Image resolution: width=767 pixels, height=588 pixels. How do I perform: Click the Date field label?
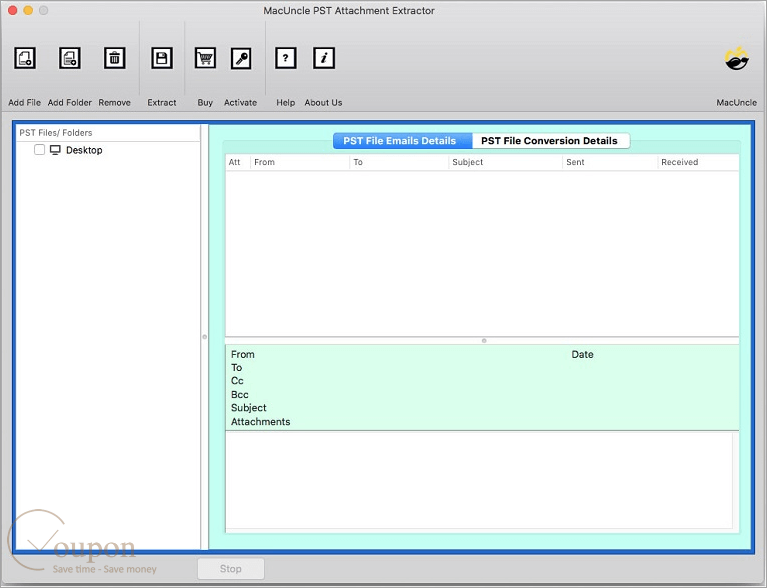tap(583, 354)
